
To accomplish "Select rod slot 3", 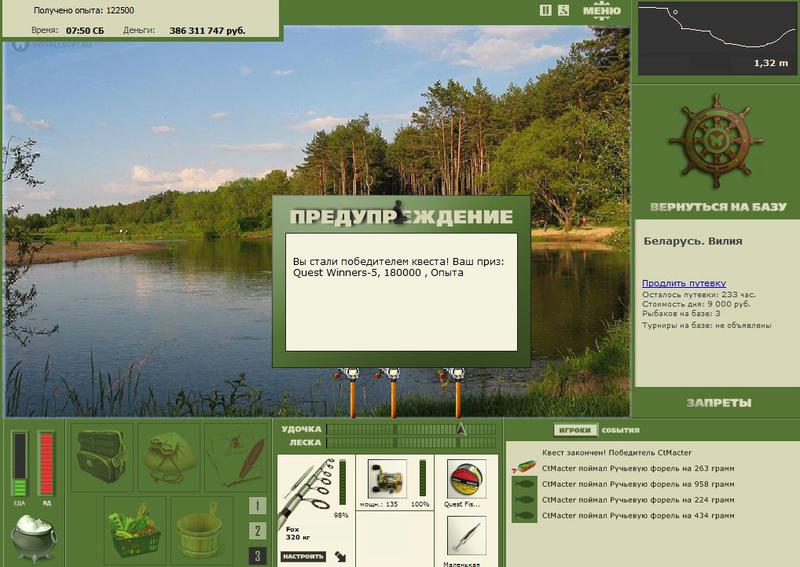I will click(x=258, y=556).
